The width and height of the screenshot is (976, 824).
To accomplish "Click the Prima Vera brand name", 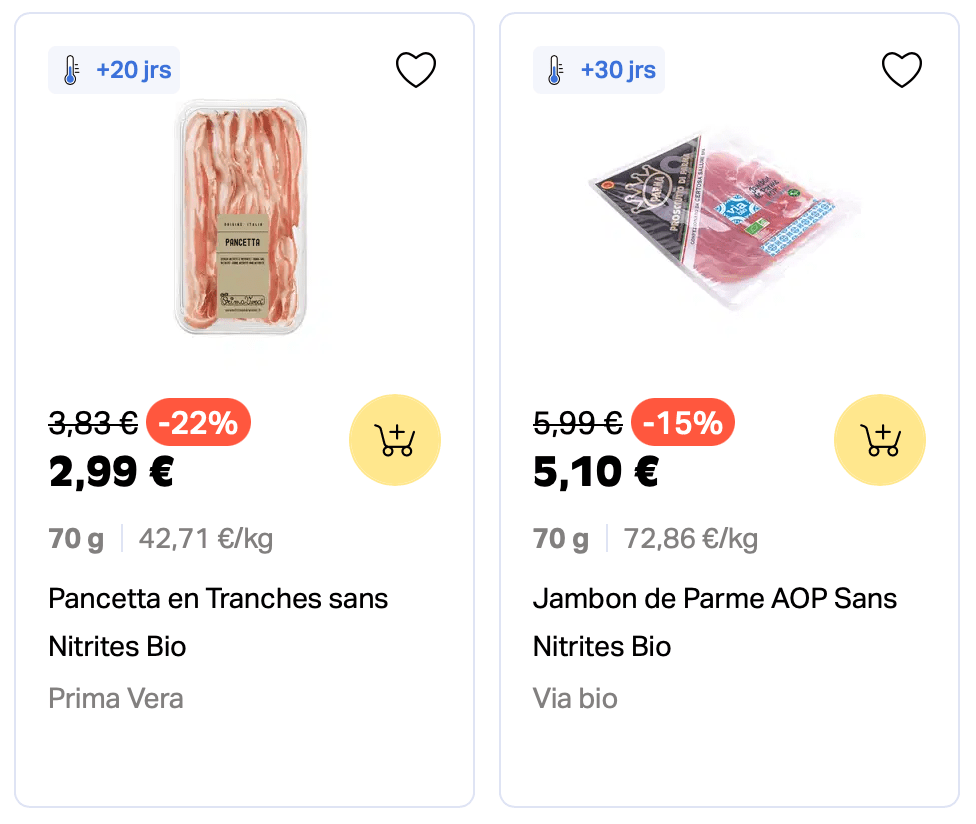I will tap(116, 697).
